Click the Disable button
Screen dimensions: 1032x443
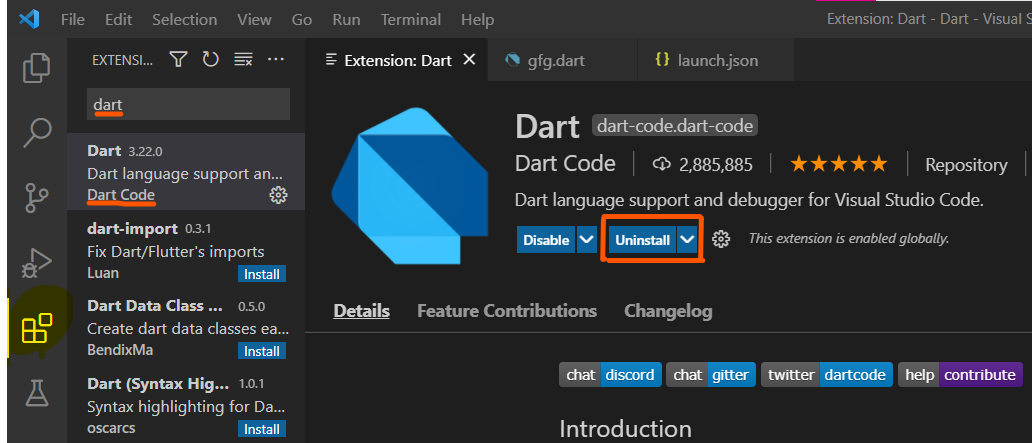546,240
